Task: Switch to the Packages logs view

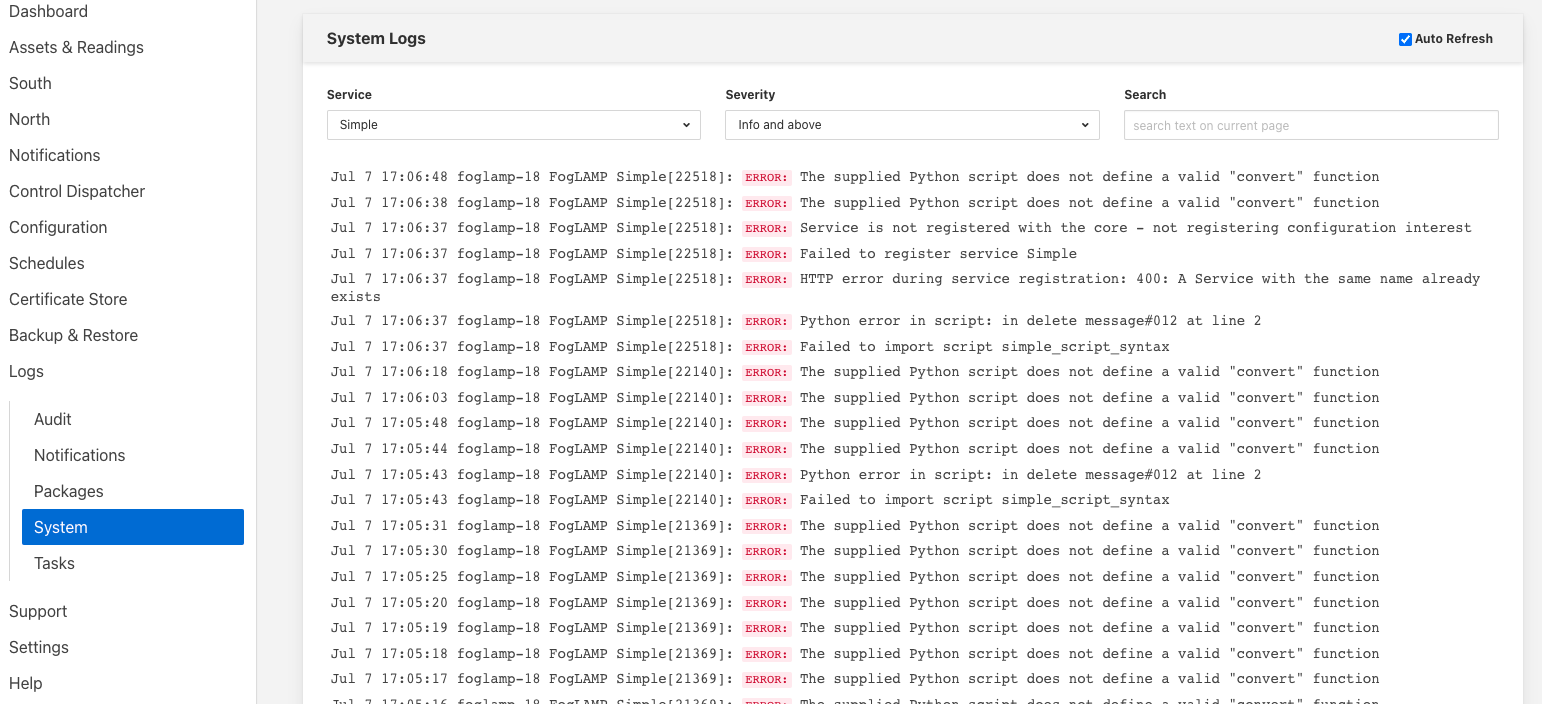Action: click(x=68, y=491)
